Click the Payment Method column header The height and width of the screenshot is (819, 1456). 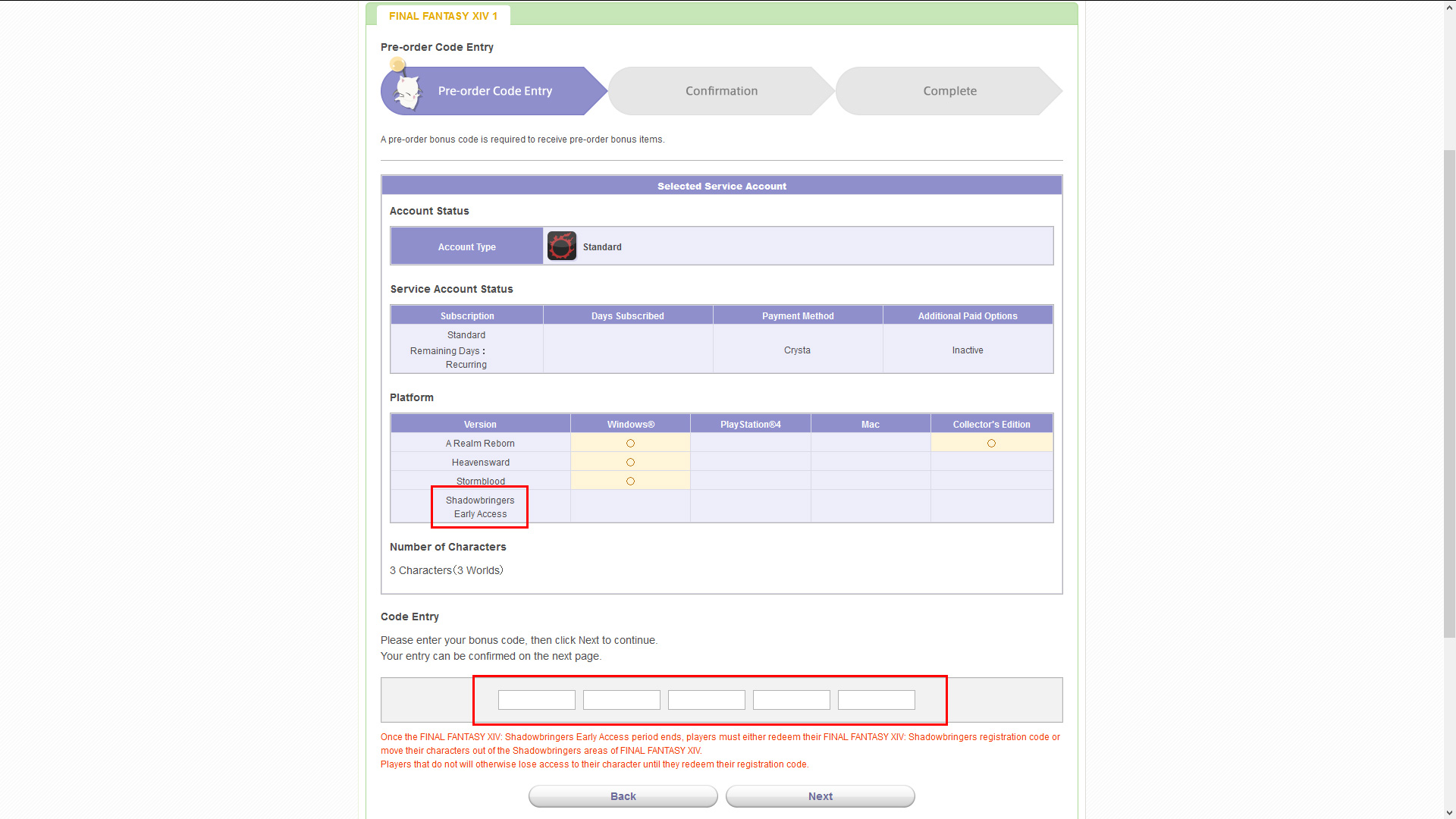(798, 316)
